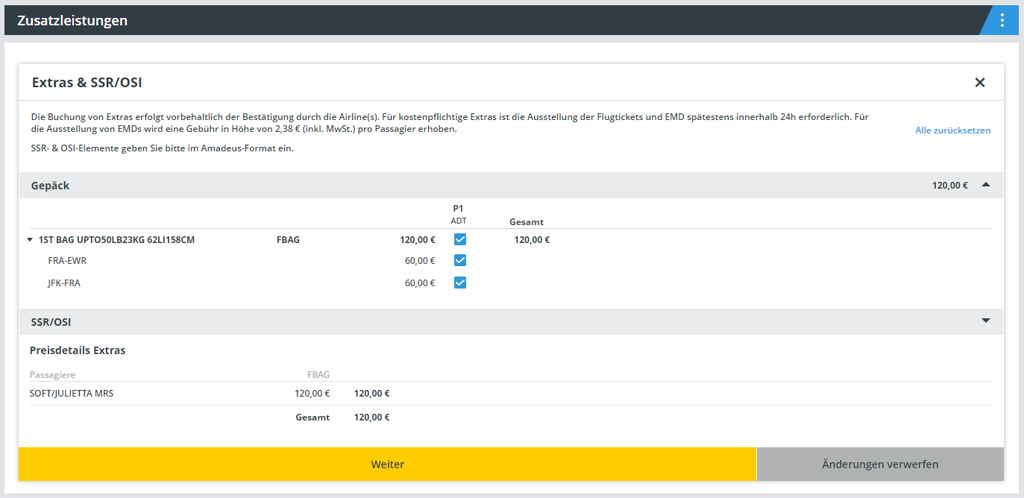The height and width of the screenshot is (498, 1024).
Task: Click the Gepäck section header title
Action: click(x=50, y=186)
